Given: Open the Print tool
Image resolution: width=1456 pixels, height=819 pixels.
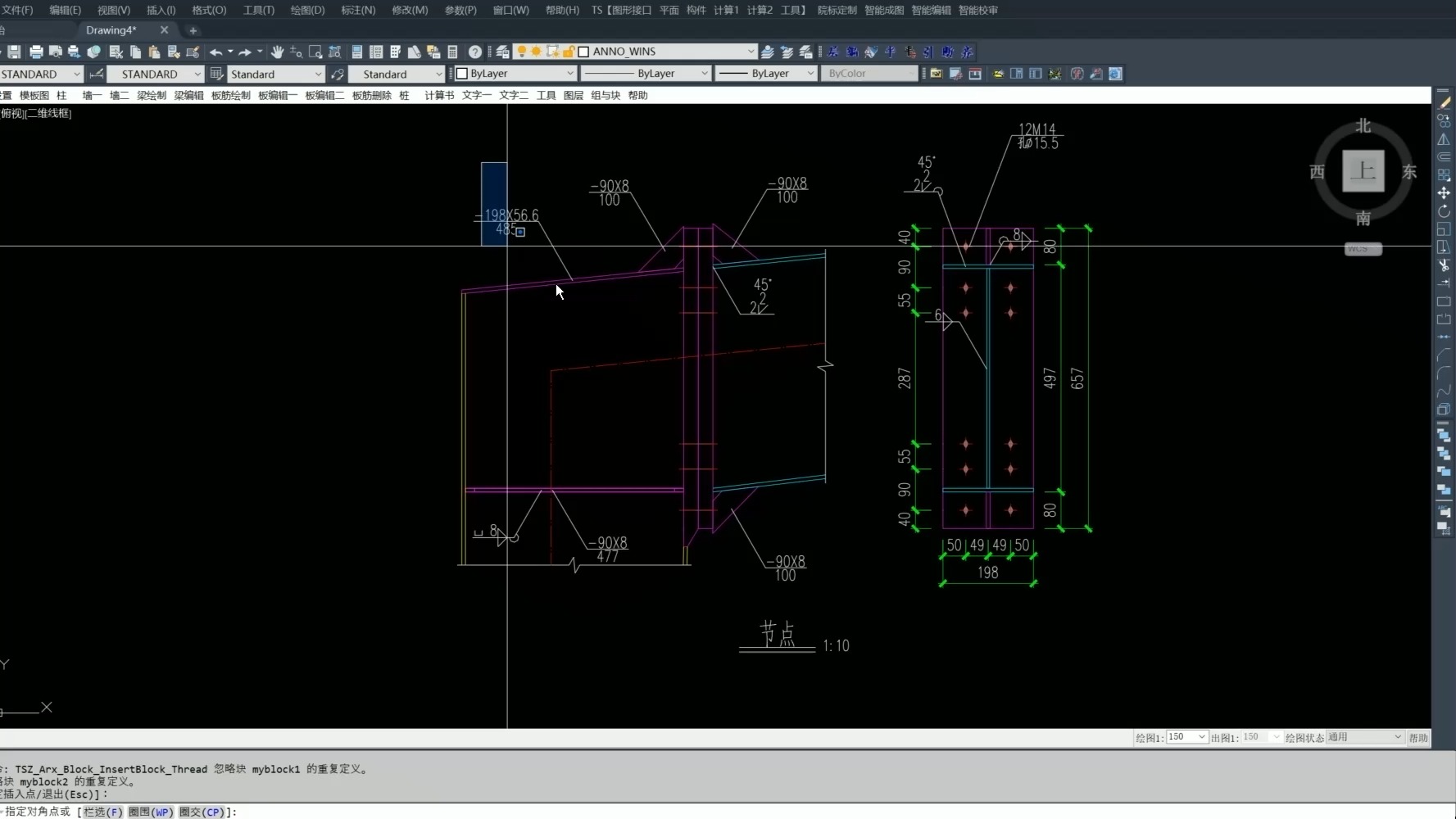Looking at the screenshot, I should point(36,51).
